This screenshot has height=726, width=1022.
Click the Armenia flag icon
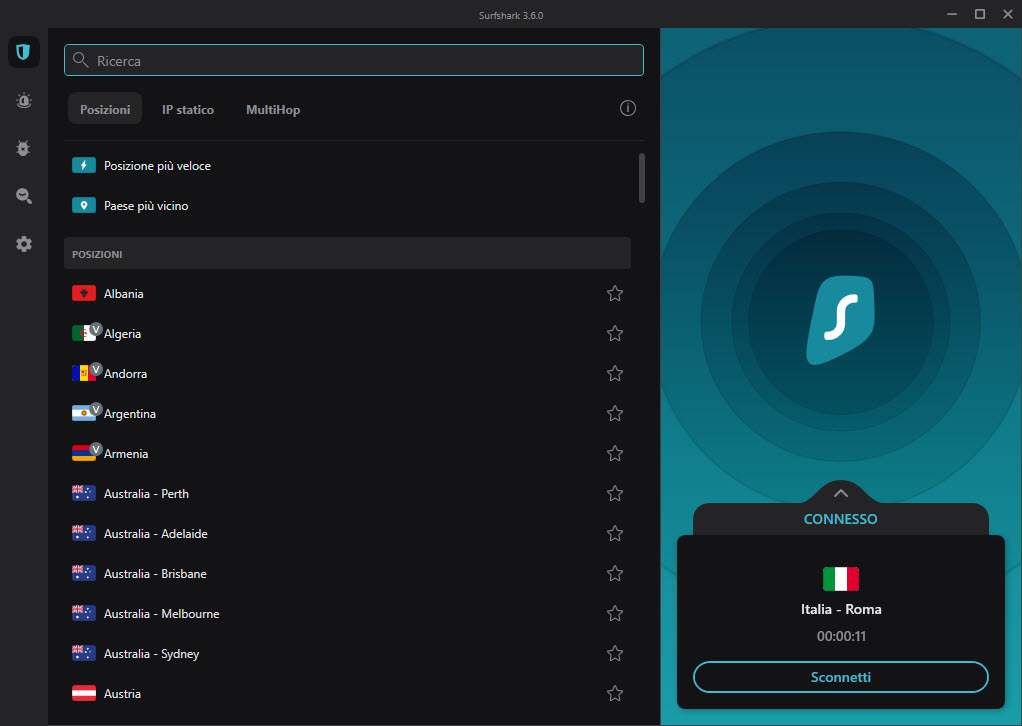[83, 453]
